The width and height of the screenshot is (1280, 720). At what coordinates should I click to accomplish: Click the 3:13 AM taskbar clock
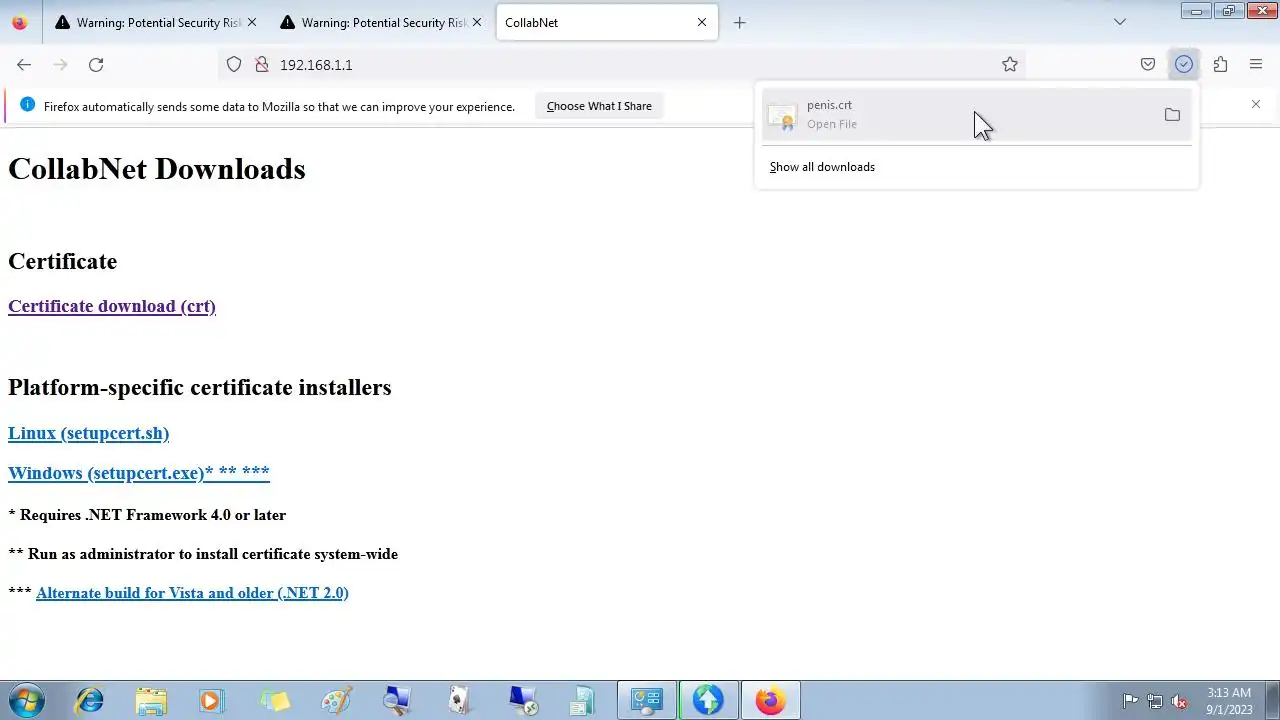click(x=1228, y=701)
